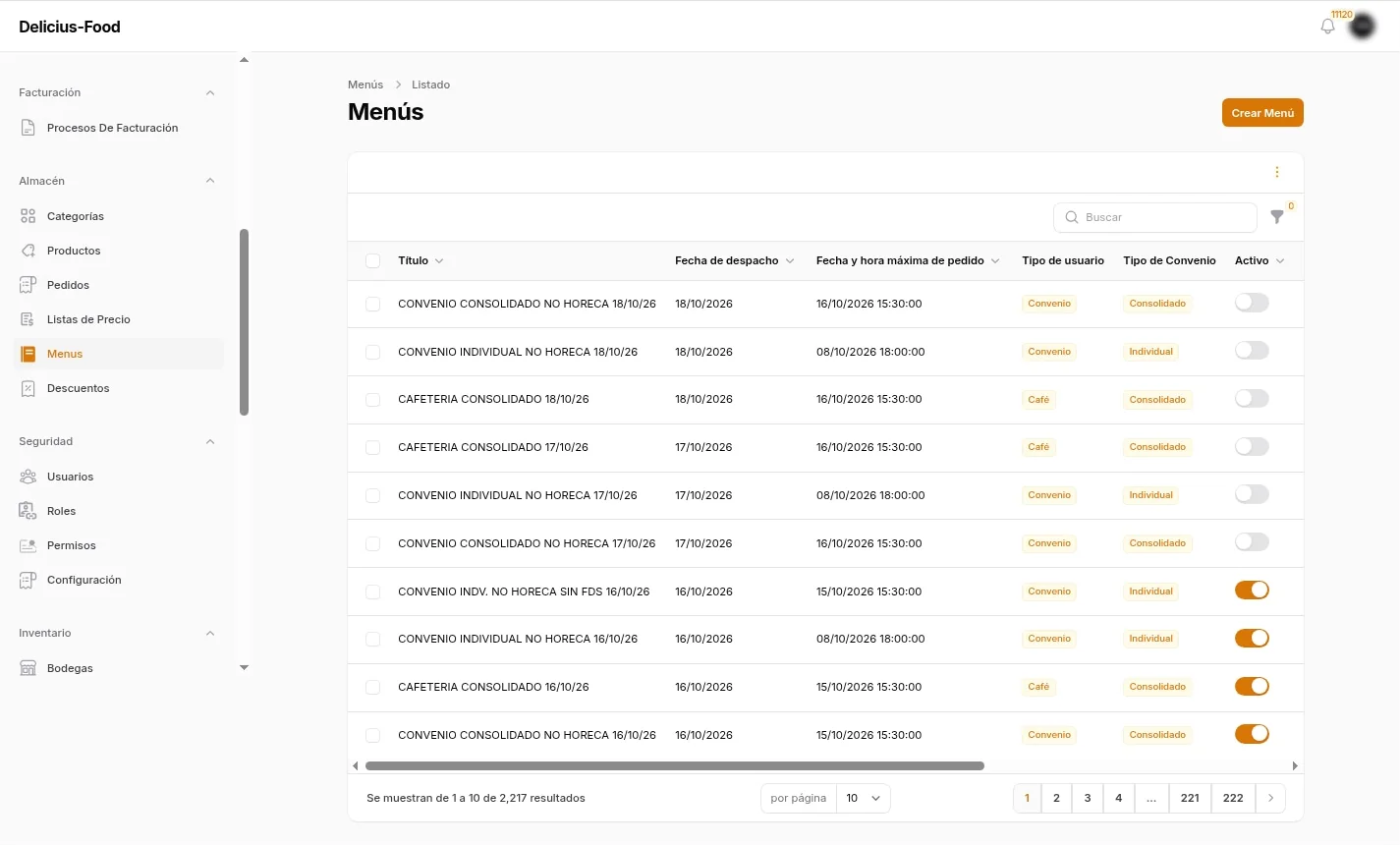Open the user avatar menu

click(x=1362, y=27)
